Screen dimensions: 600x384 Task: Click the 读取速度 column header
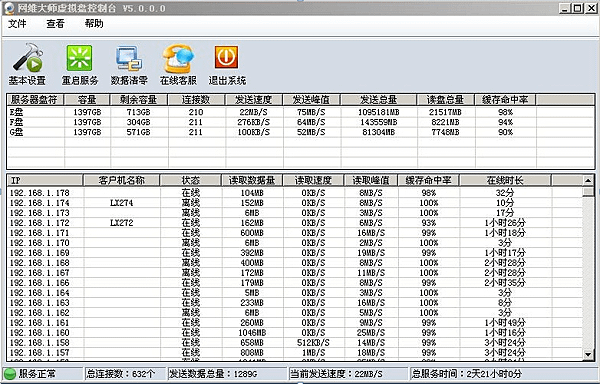click(x=313, y=180)
